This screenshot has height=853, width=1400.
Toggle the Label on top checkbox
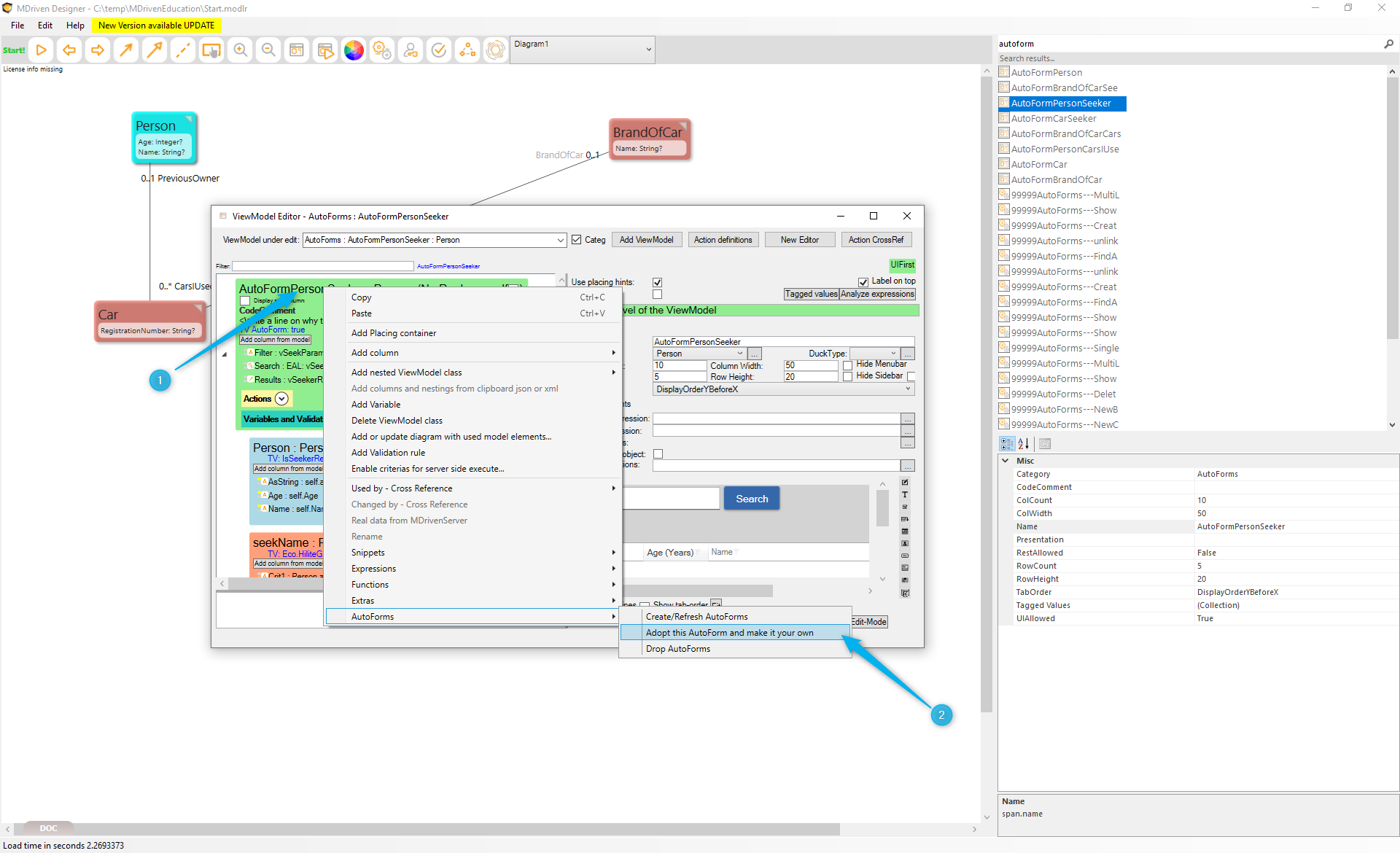tap(863, 281)
